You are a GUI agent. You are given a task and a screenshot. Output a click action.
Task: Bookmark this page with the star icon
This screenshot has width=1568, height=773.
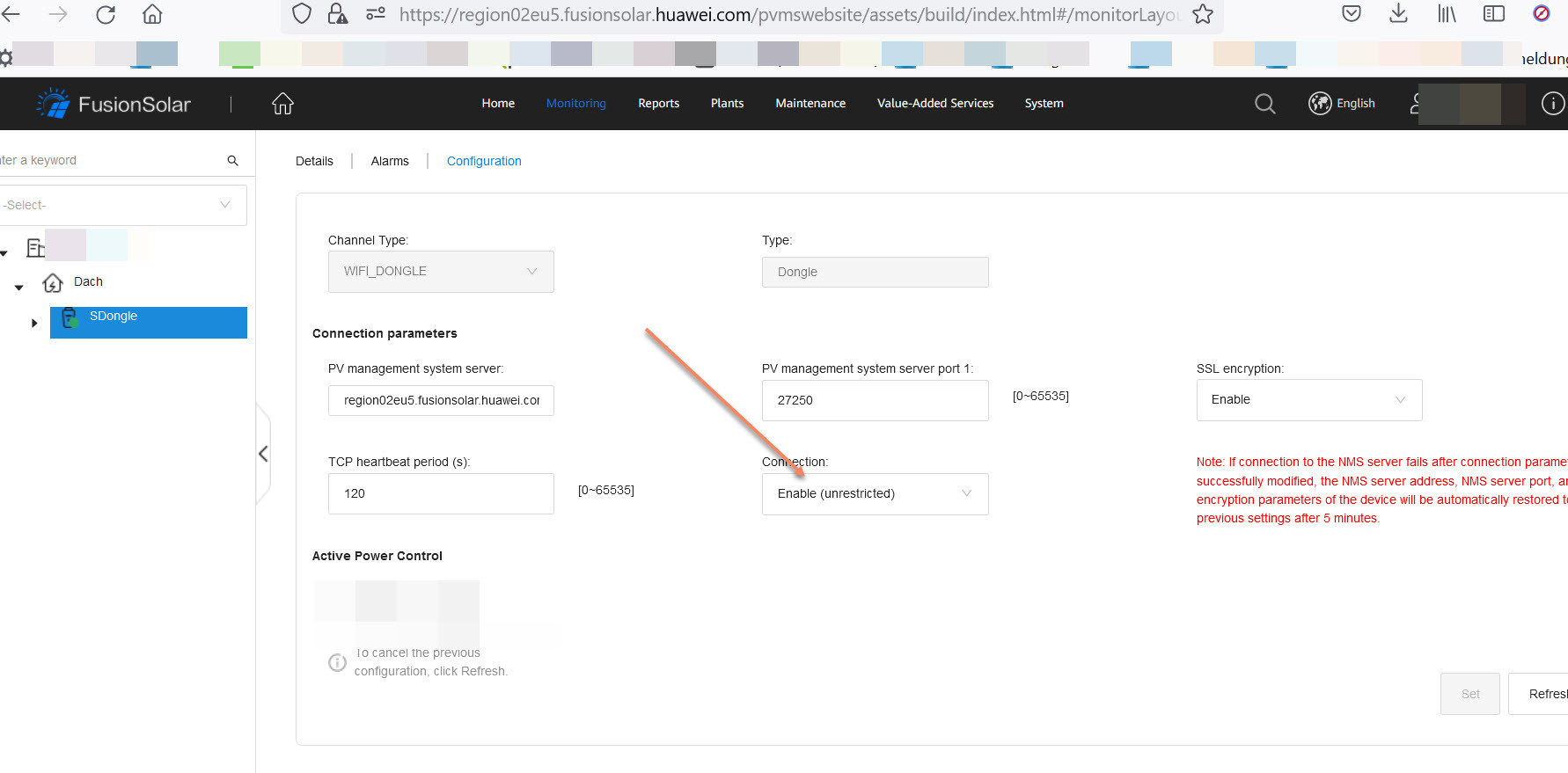[x=1203, y=14]
